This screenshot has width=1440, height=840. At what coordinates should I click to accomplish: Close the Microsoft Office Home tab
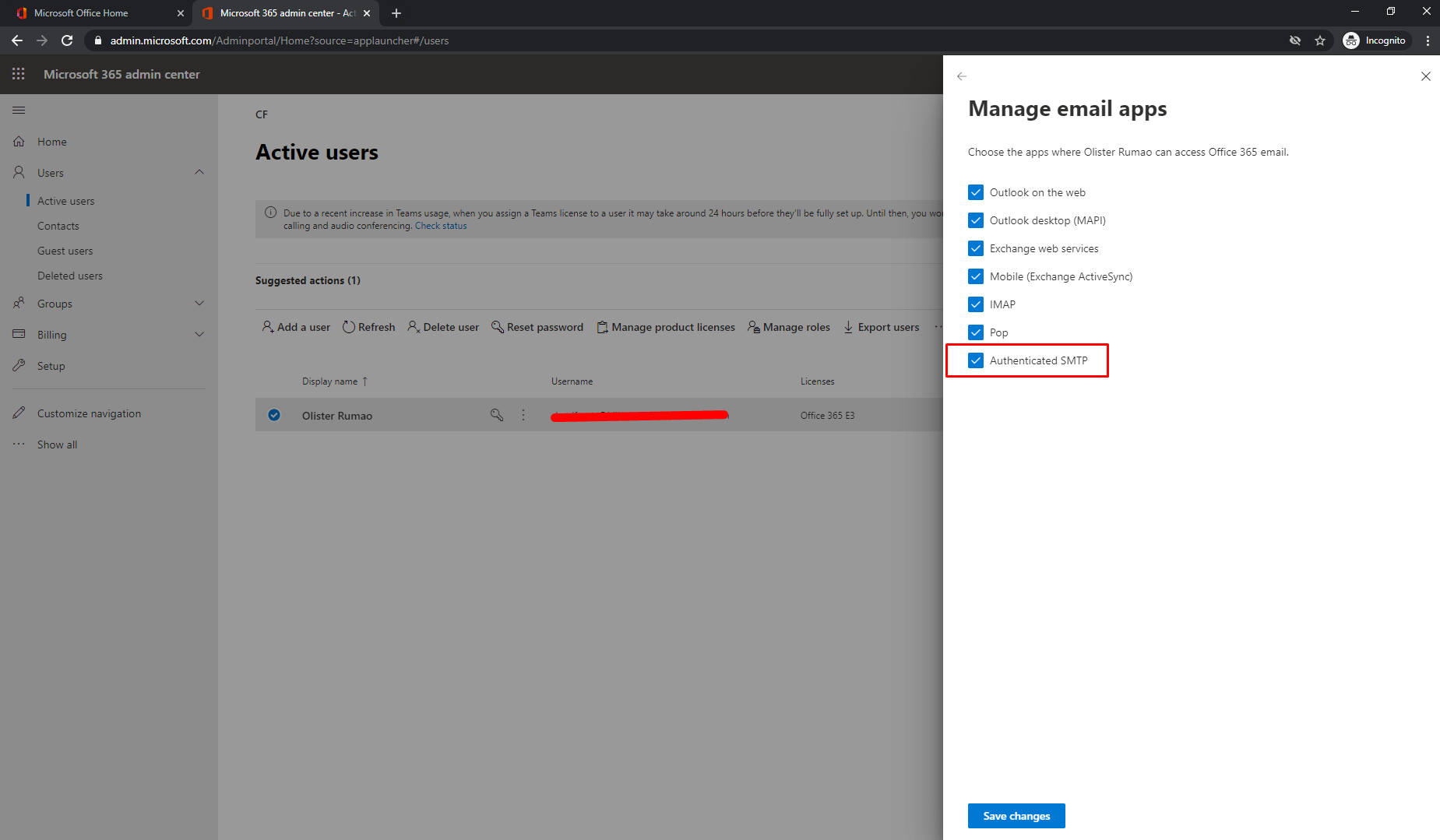coord(181,13)
